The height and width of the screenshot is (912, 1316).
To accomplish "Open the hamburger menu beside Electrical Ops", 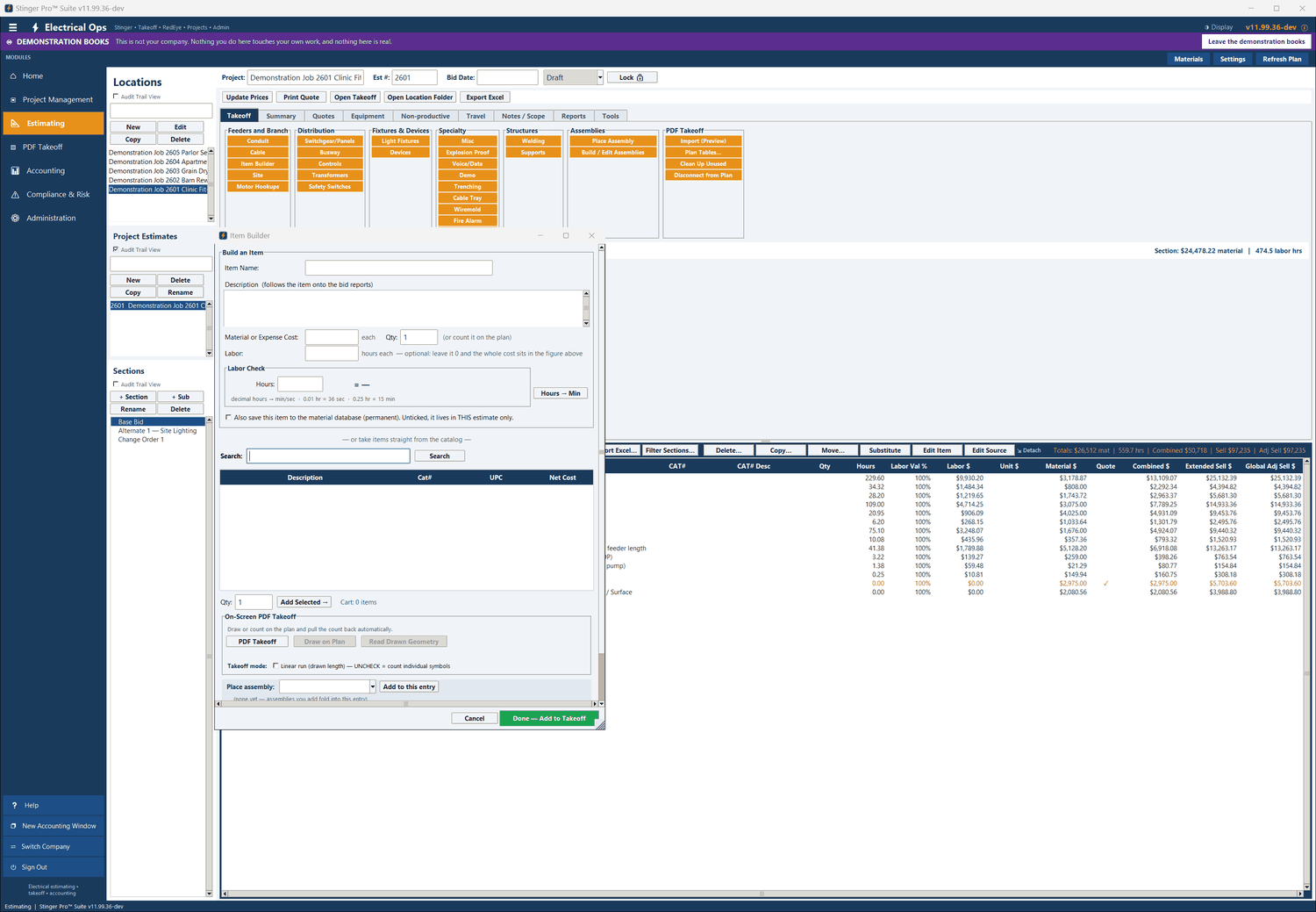I will pyautogui.click(x=13, y=27).
